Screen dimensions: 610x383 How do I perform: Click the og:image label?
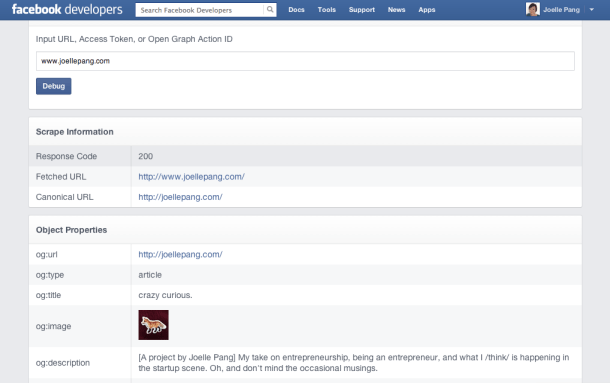pyautogui.click(x=53, y=326)
